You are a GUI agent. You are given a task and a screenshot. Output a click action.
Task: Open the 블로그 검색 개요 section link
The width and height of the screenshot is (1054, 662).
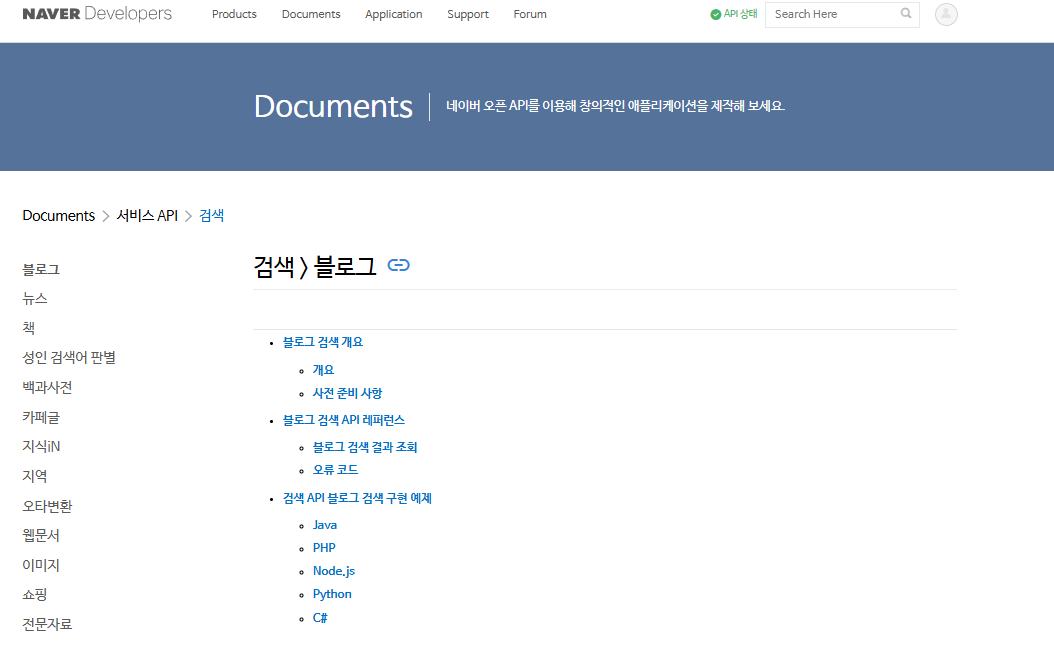(x=323, y=342)
